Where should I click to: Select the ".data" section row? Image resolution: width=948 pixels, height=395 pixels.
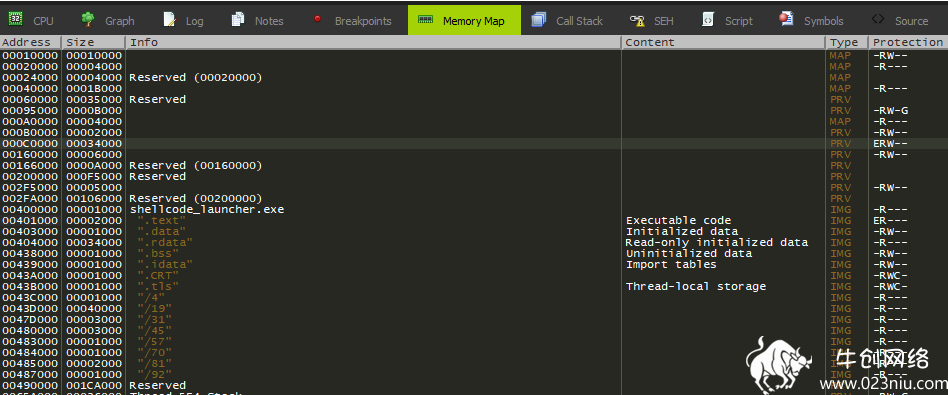[474, 231]
